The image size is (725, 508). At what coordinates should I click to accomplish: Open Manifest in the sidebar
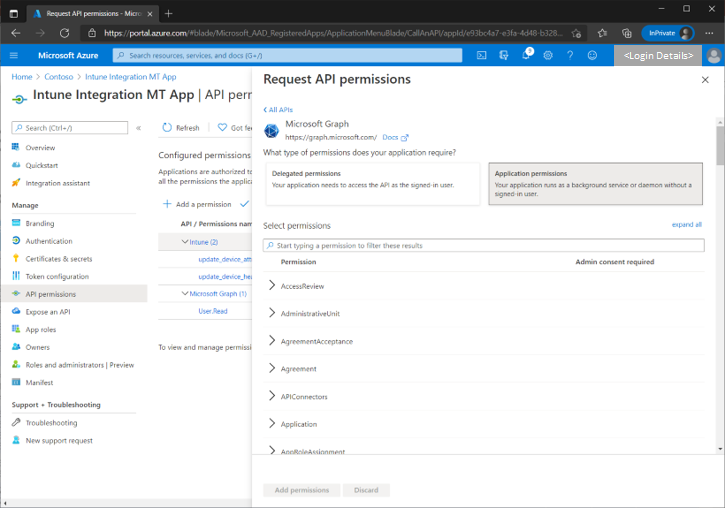point(39,383)
